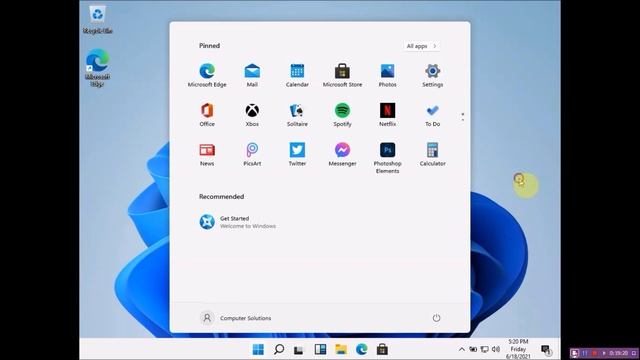
Task: Launch Microsoft Edge from the taskbar
Action: coord(361,349)
